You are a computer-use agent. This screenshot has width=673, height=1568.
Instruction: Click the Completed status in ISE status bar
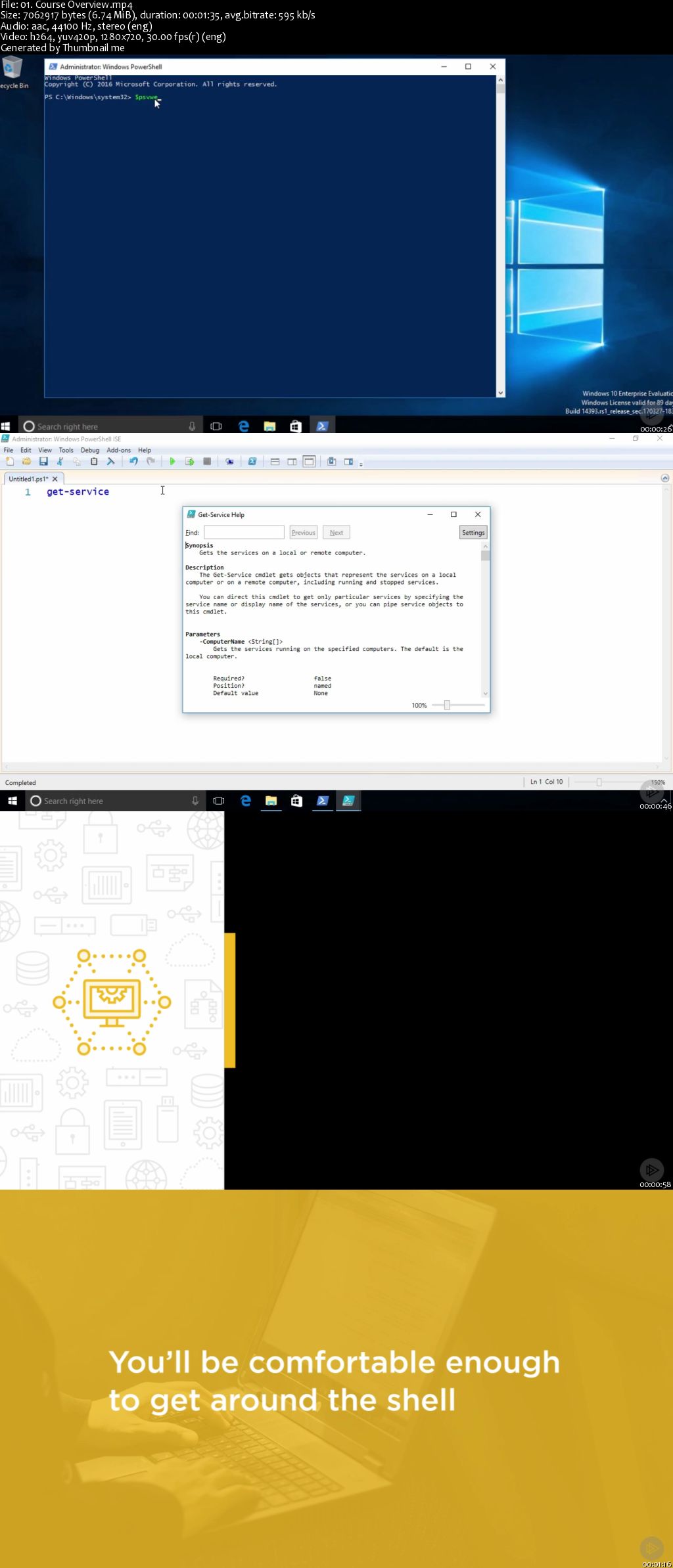coord(20,782)
